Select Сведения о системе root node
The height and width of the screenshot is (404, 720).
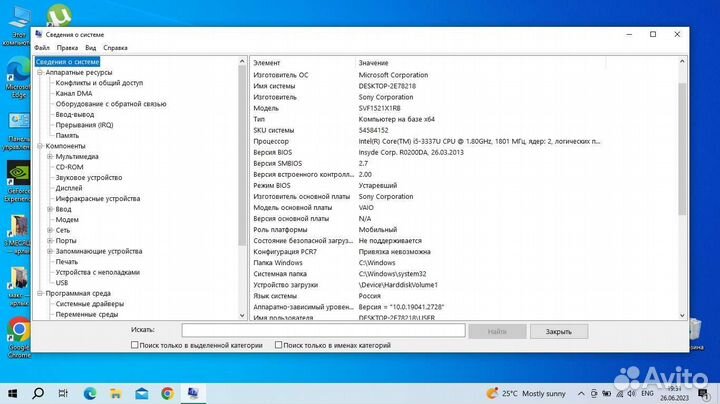(68, 62)
